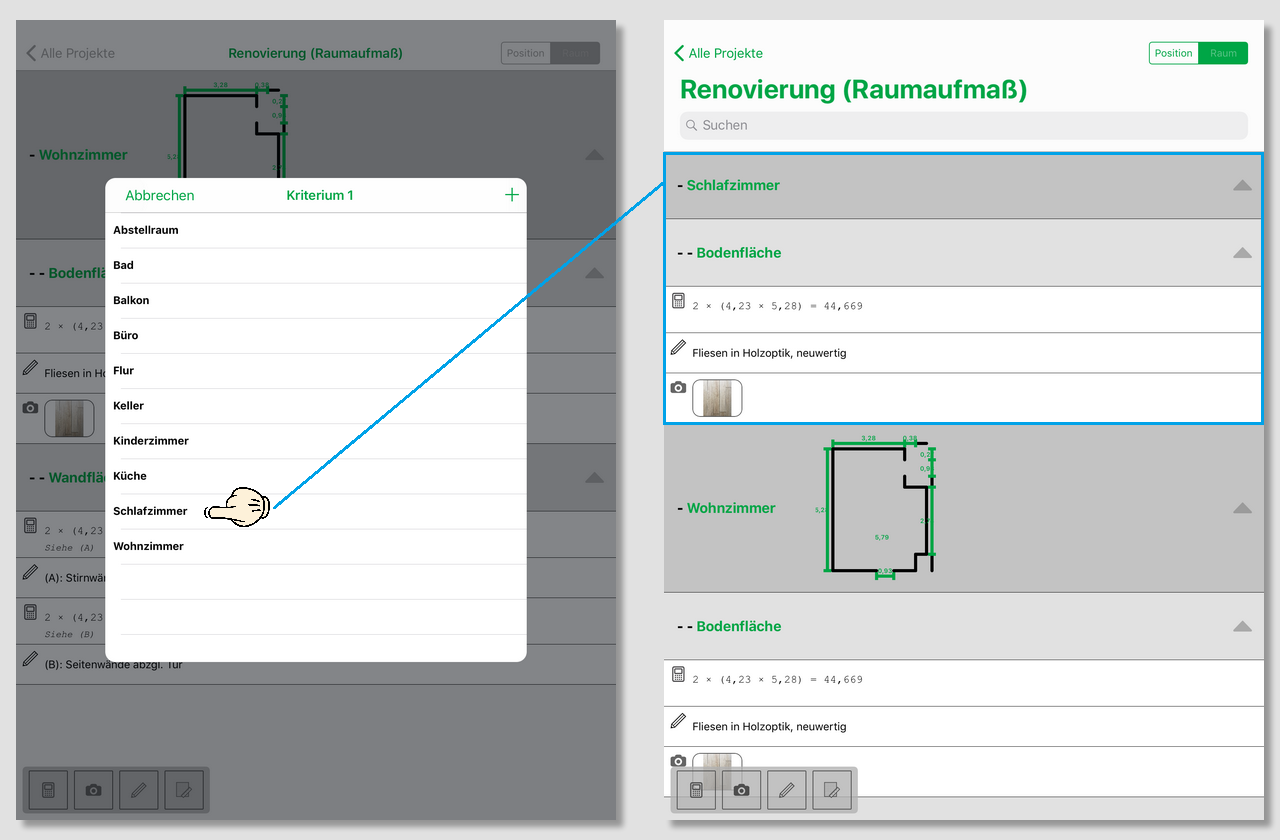1280x840 pixels.
Task: Open Wohnzimmer floor plan sketch in right screen
Action: (x=879, y=507)
